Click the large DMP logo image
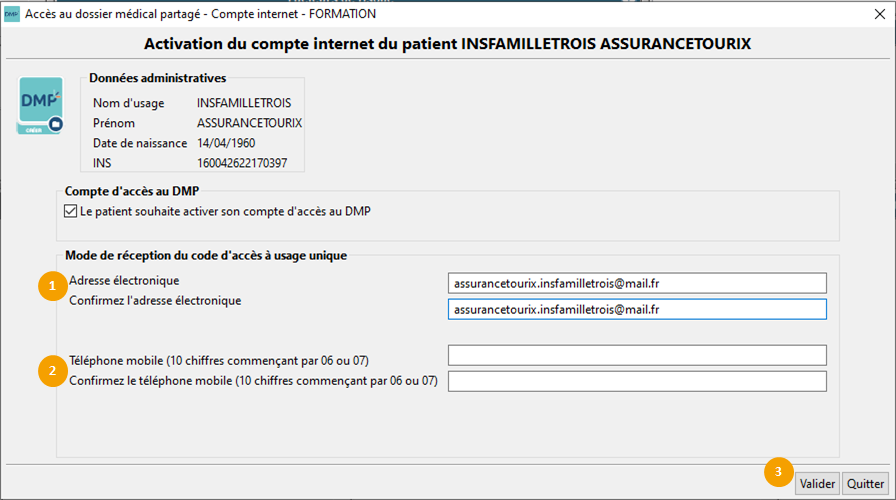The height and width of the screenshot is (500, 896). click(40, 105)
